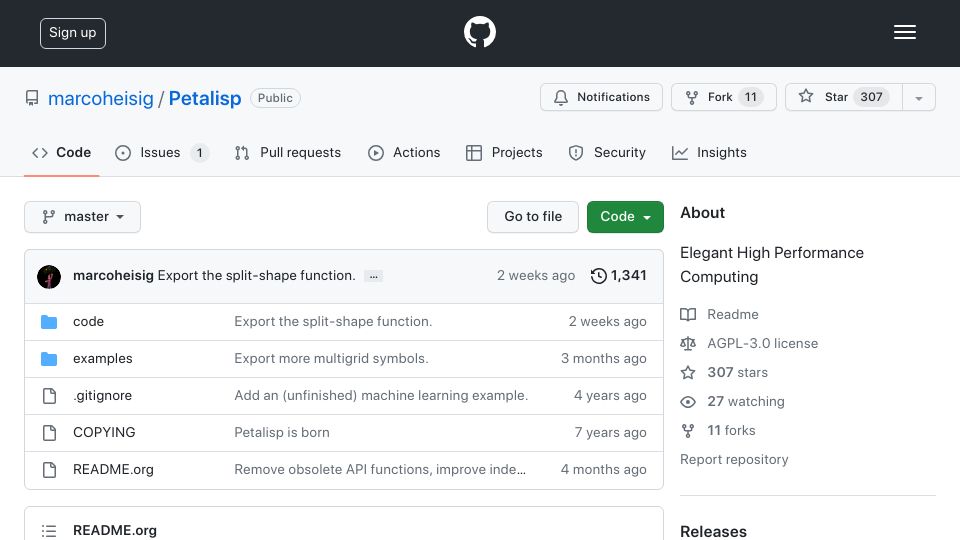Click the examples folder icon
Viewport: 960px width, 540px height.
[x=49, y=359]
